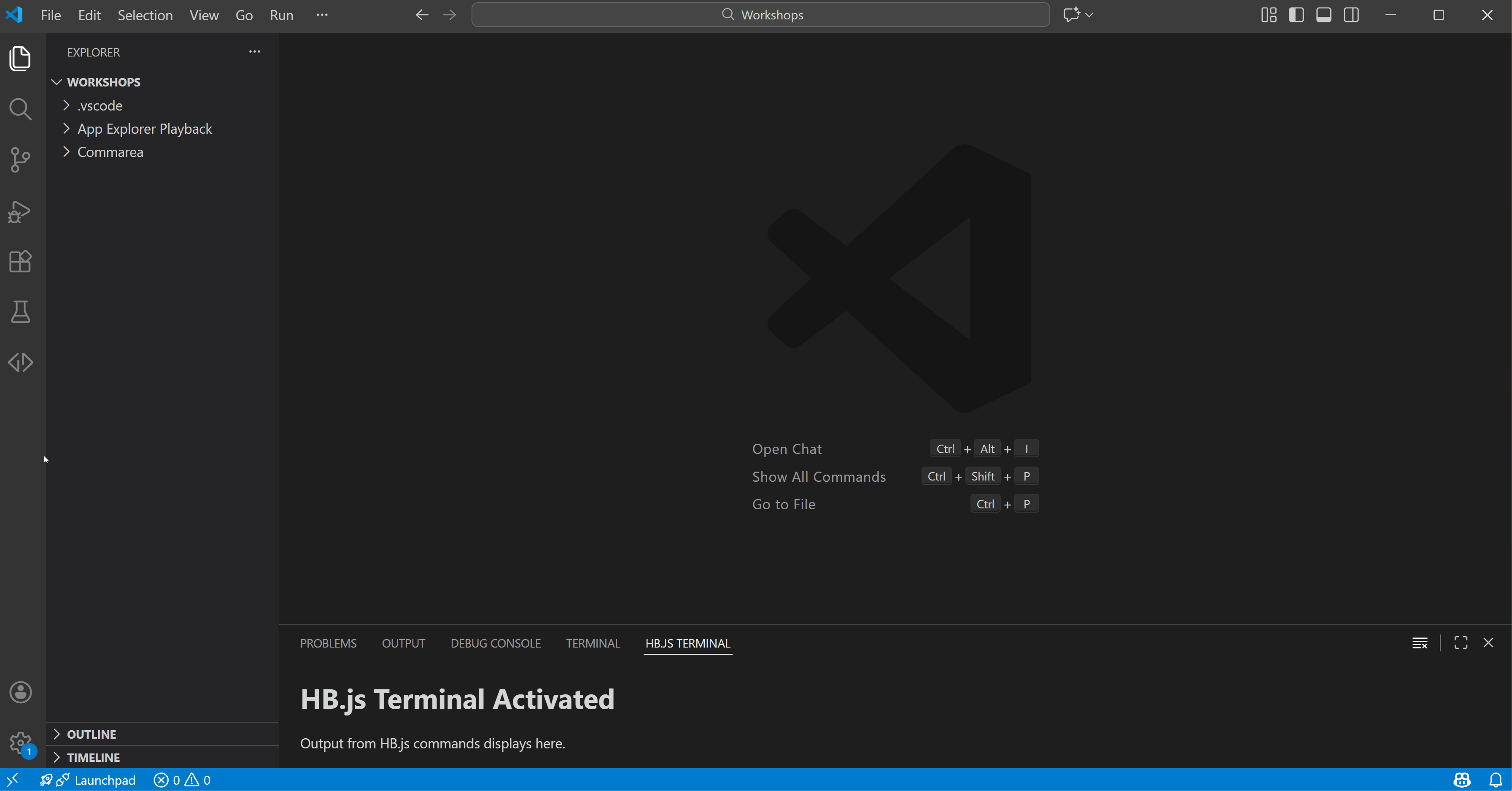
Task: Toggle the secondary sidebar open
Action: click(1351, 15)
